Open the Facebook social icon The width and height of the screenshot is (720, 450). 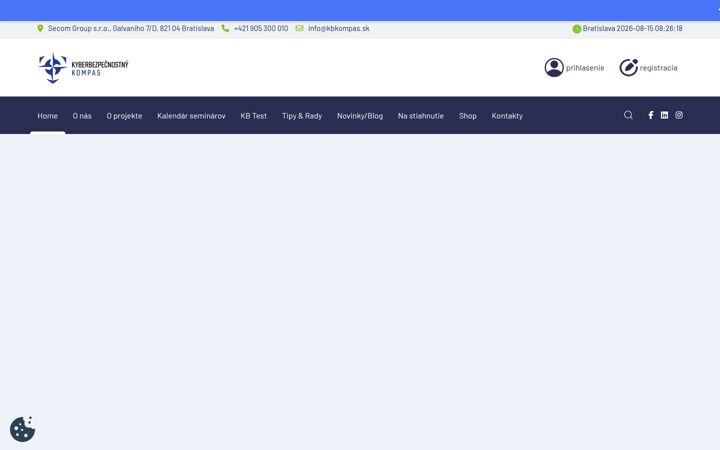pyautogui.click(x=651, y=115)
